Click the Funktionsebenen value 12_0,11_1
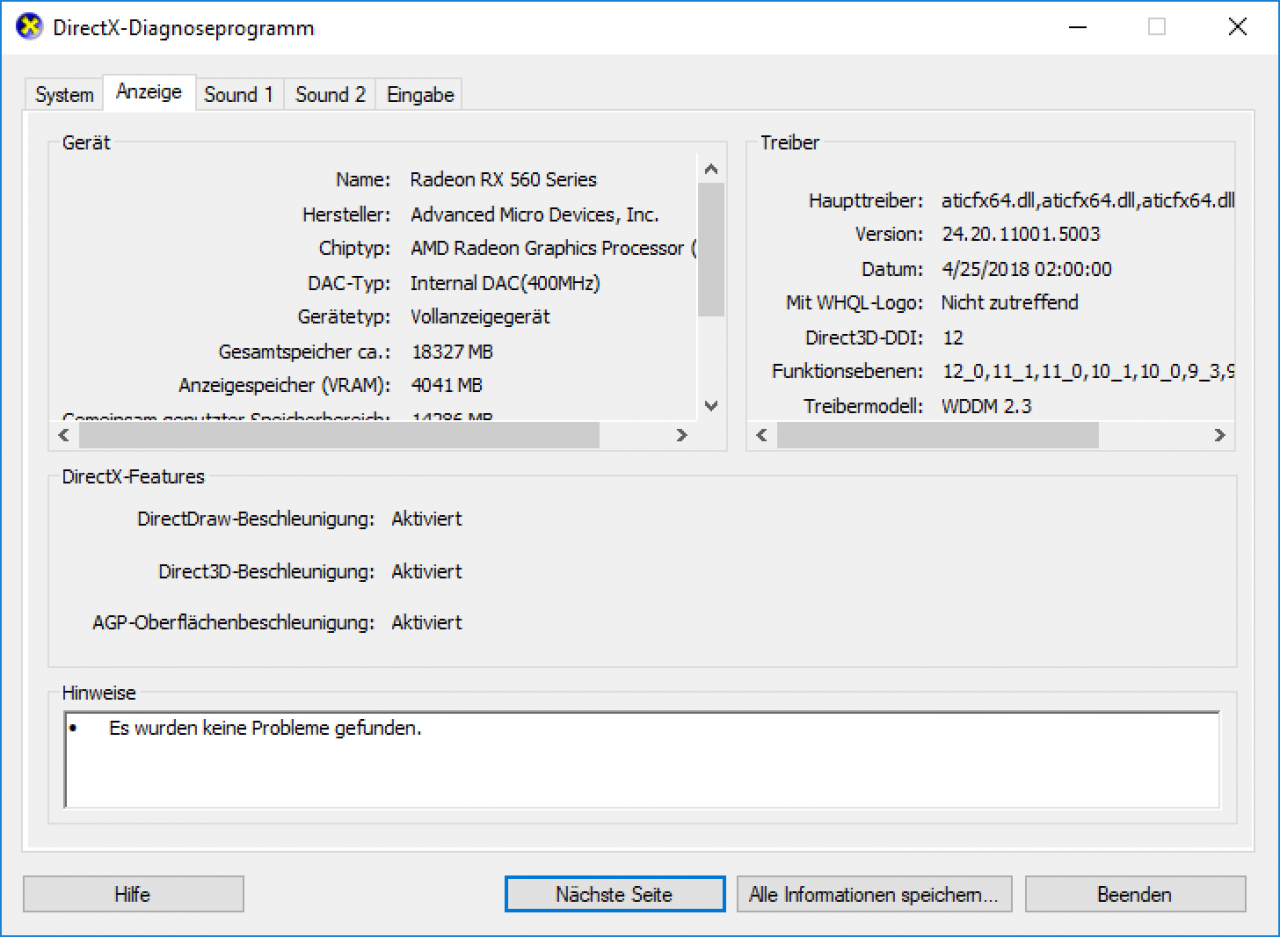Viewport: 1280px width, 937px height. [1088, 372]
